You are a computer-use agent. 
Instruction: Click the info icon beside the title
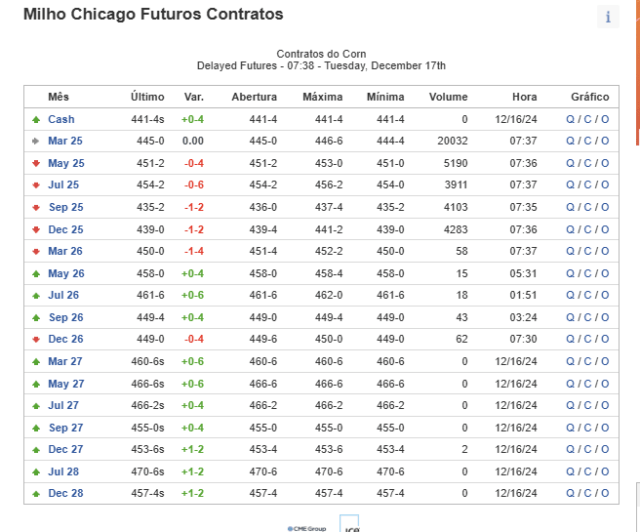click(x=608, y=17)
